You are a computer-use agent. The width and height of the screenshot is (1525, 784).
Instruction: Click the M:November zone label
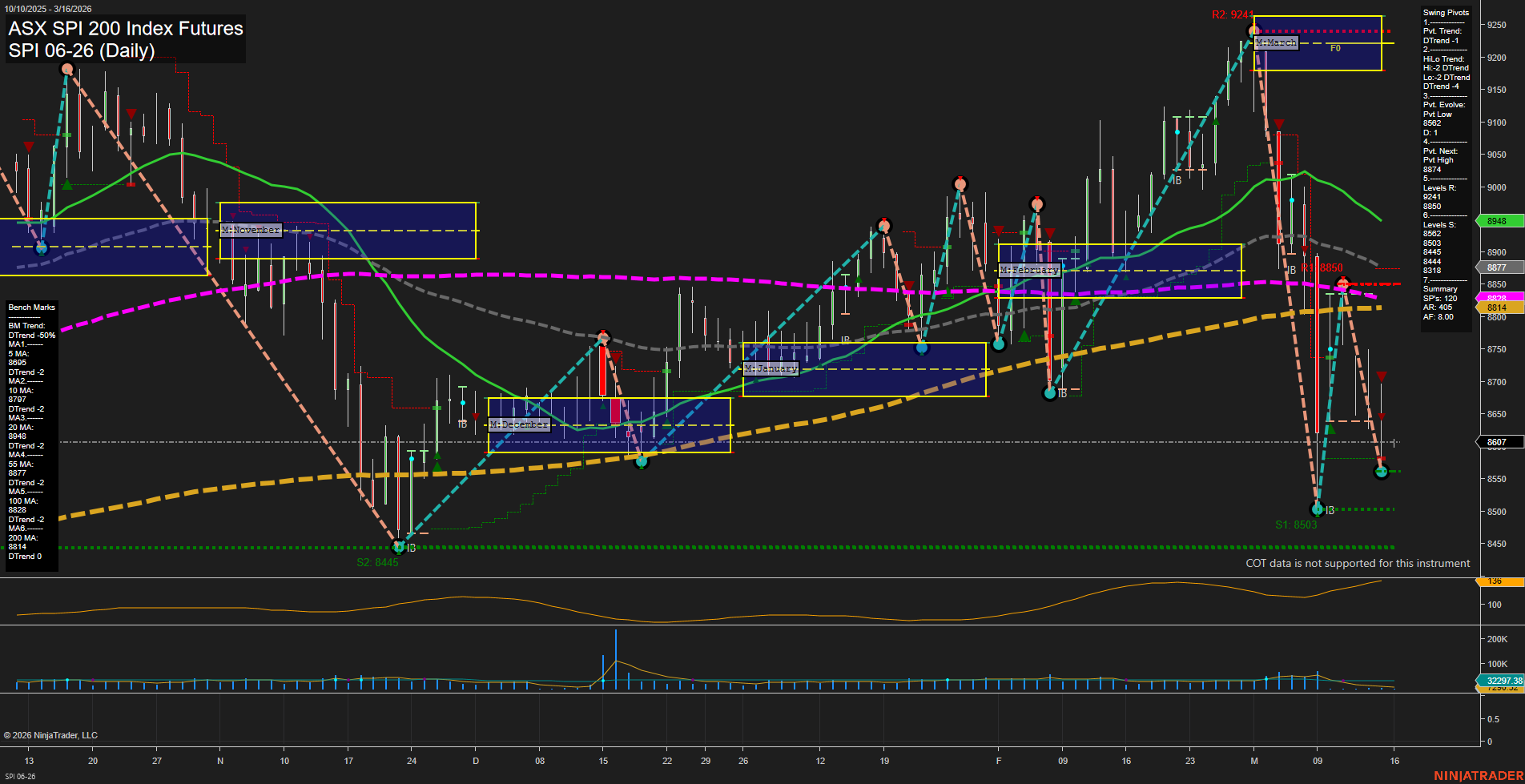click(x=251, y=230)
